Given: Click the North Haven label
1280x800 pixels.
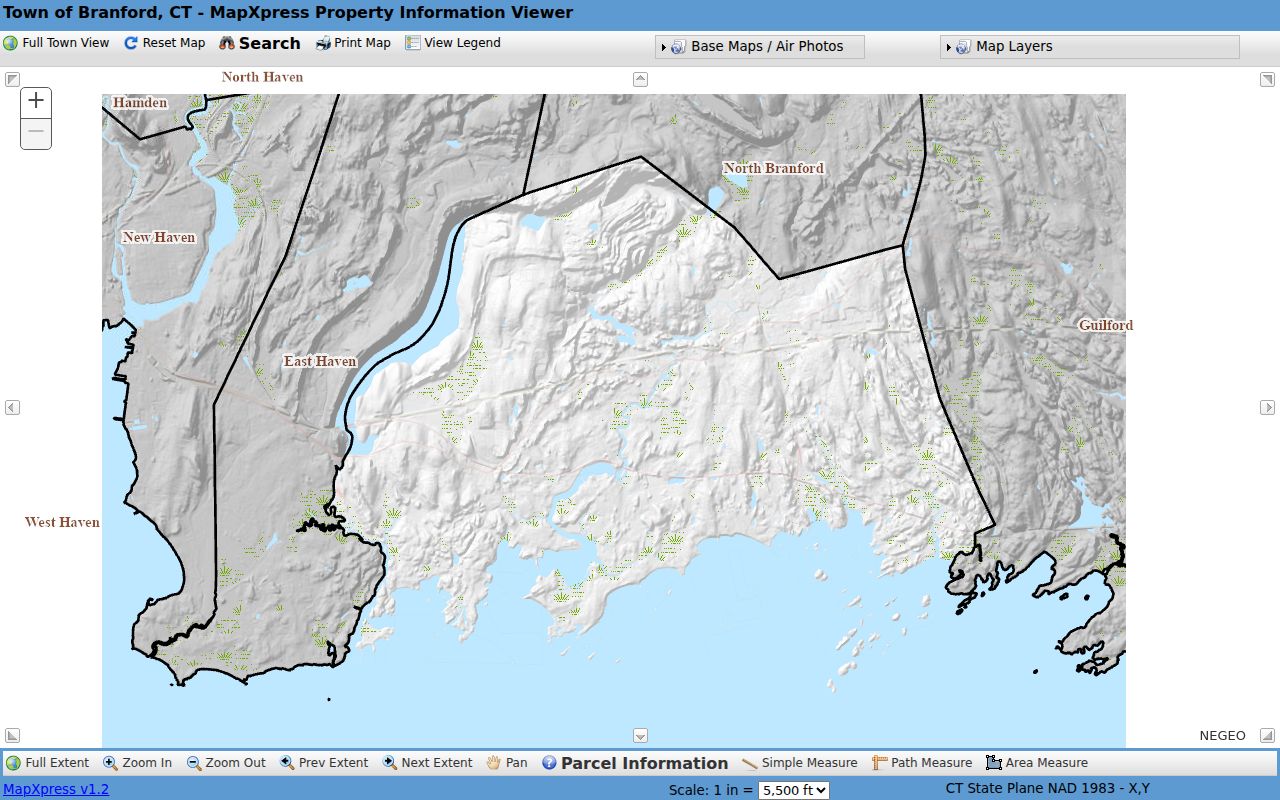Looking at the screenshot, I should pos(262,77).
